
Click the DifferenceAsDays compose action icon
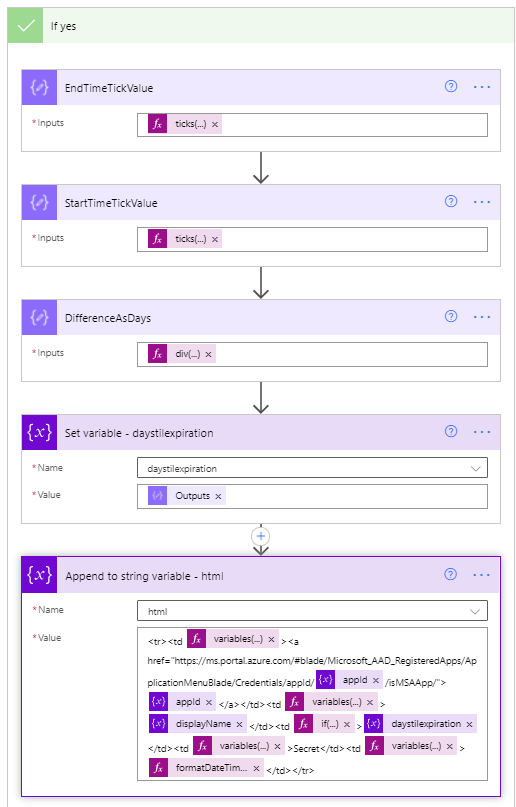[x=39, y=318]
